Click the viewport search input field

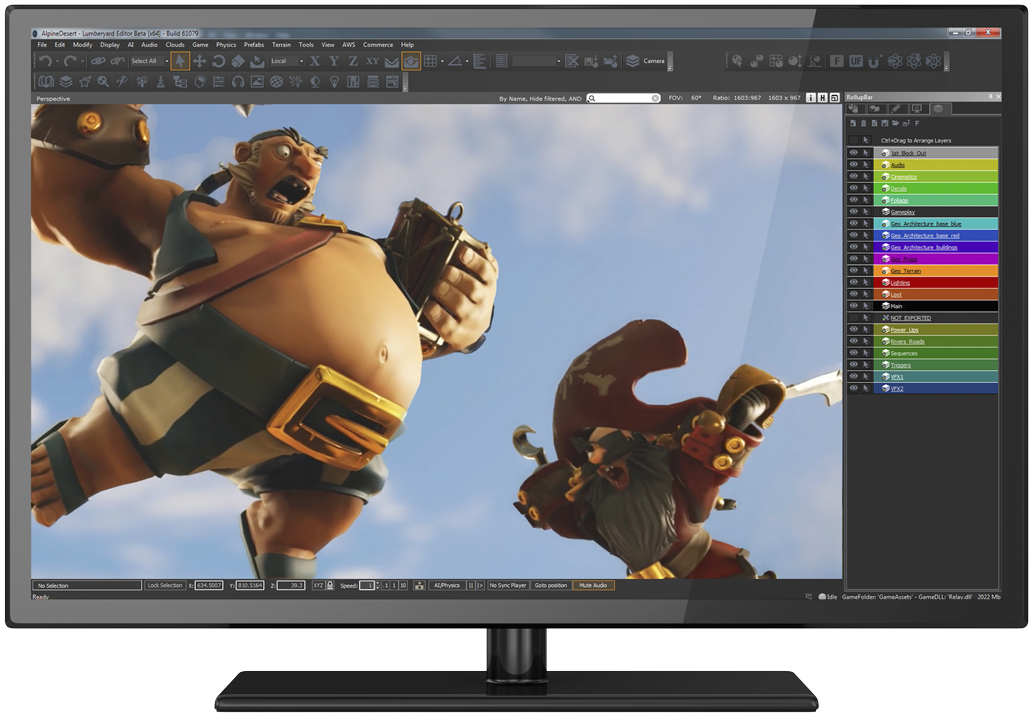coord(624,98)
